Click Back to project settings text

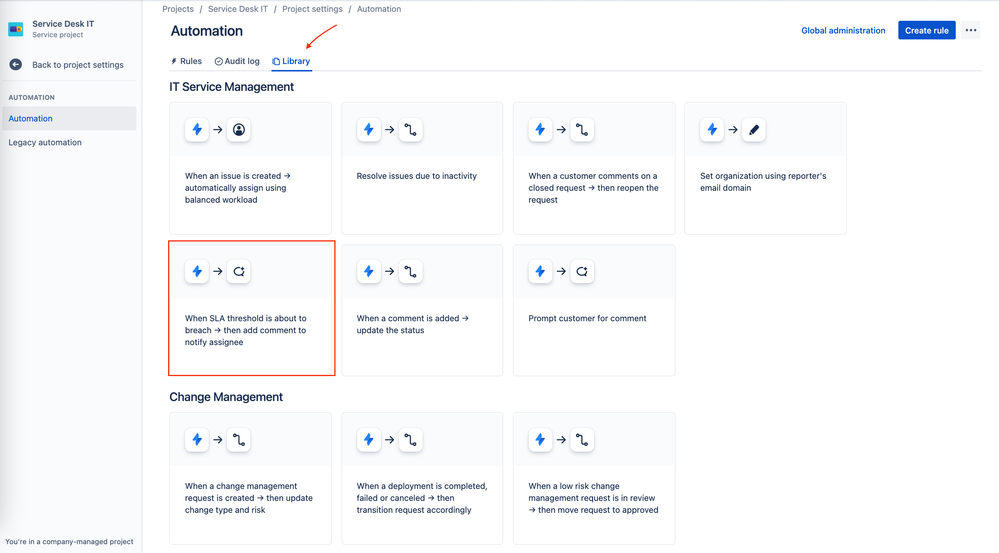tap(78, 65)
